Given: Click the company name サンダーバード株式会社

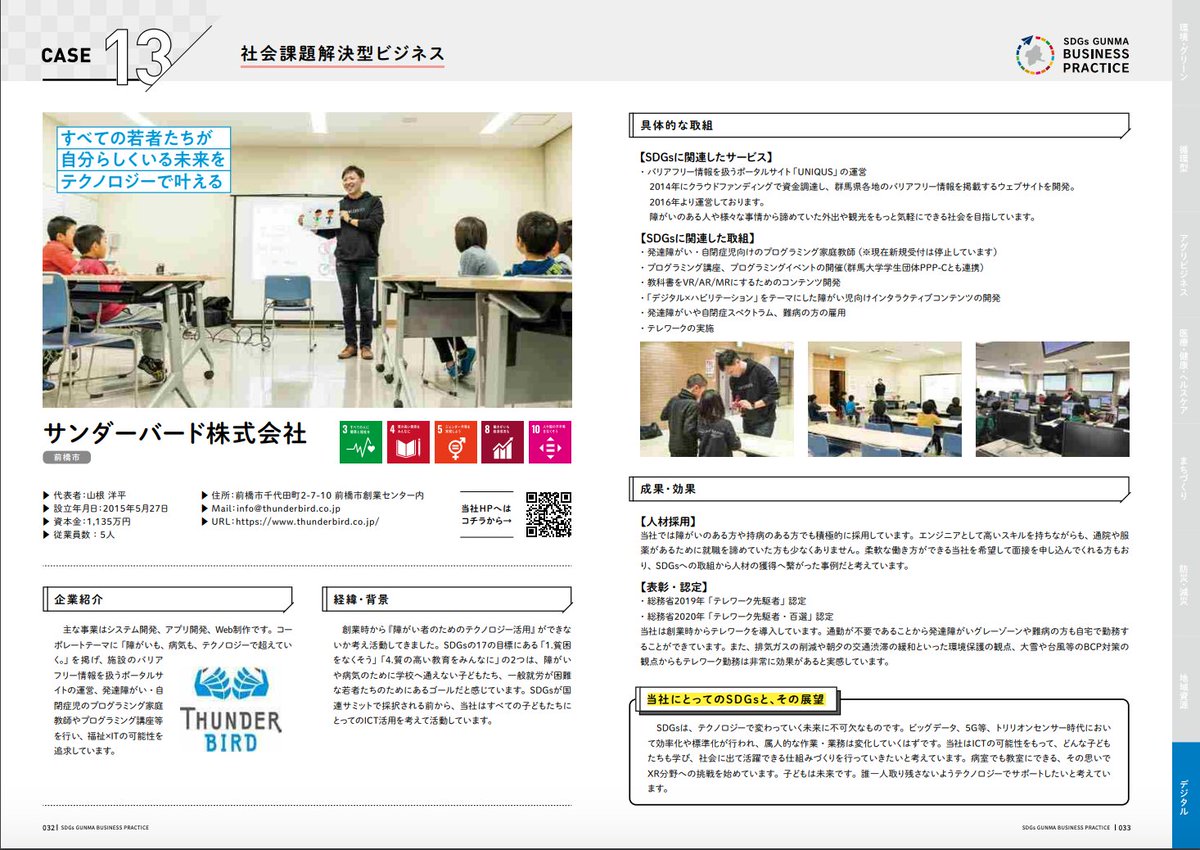Looking at the screenshot, I should [x=174, y=433].
